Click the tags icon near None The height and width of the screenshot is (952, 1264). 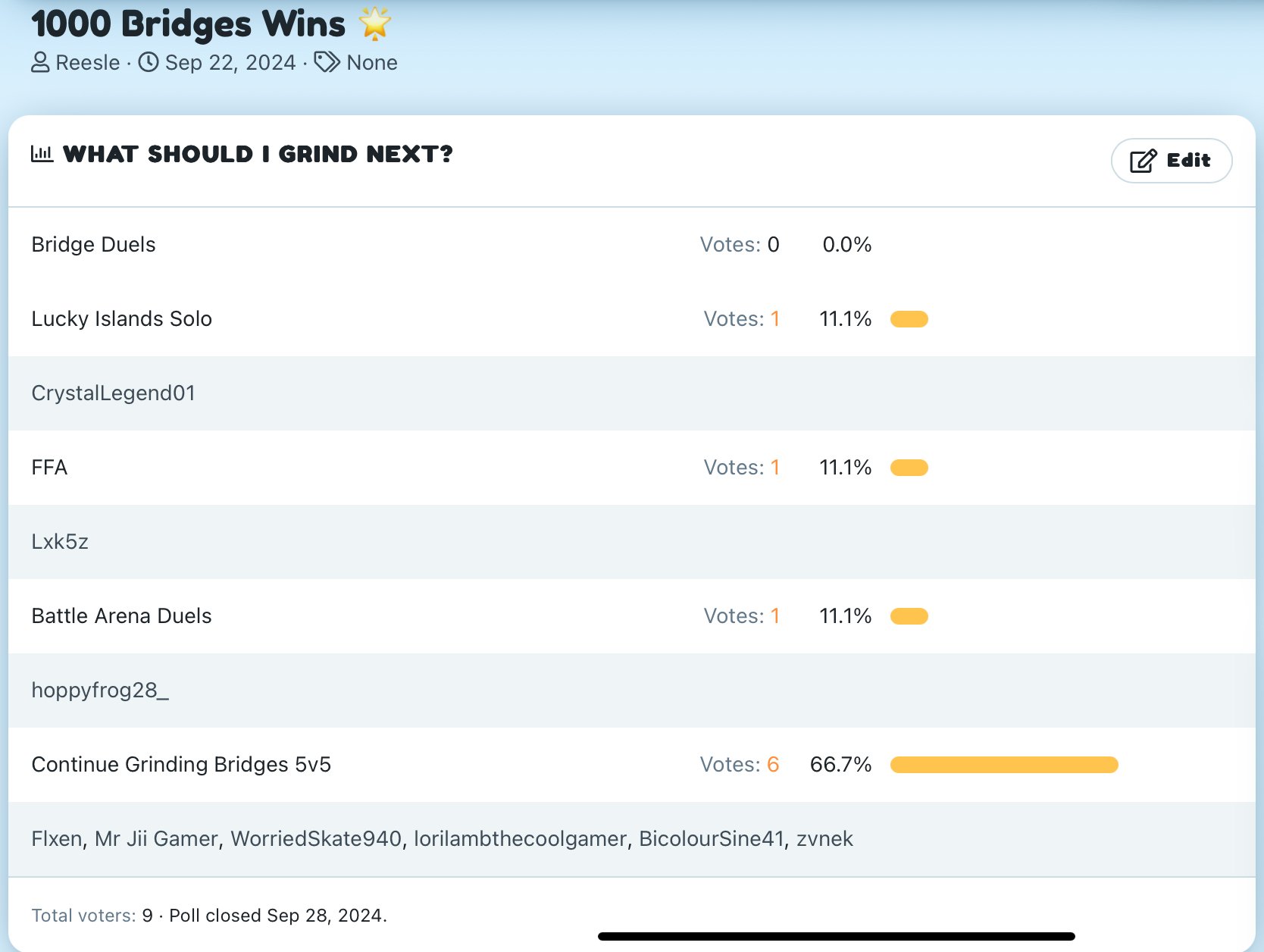tap(327, 62)
